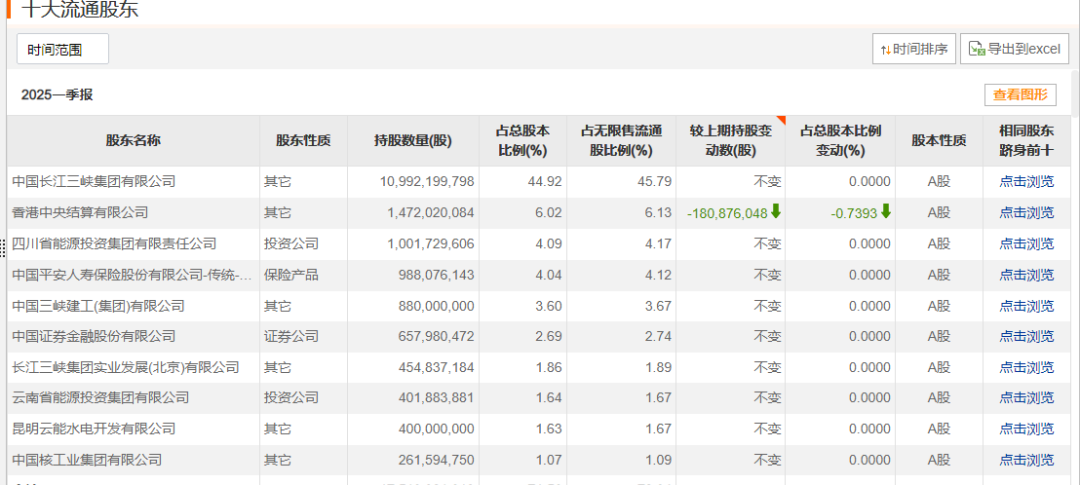Click the 持股数量(股) column header

pos(413,141)
